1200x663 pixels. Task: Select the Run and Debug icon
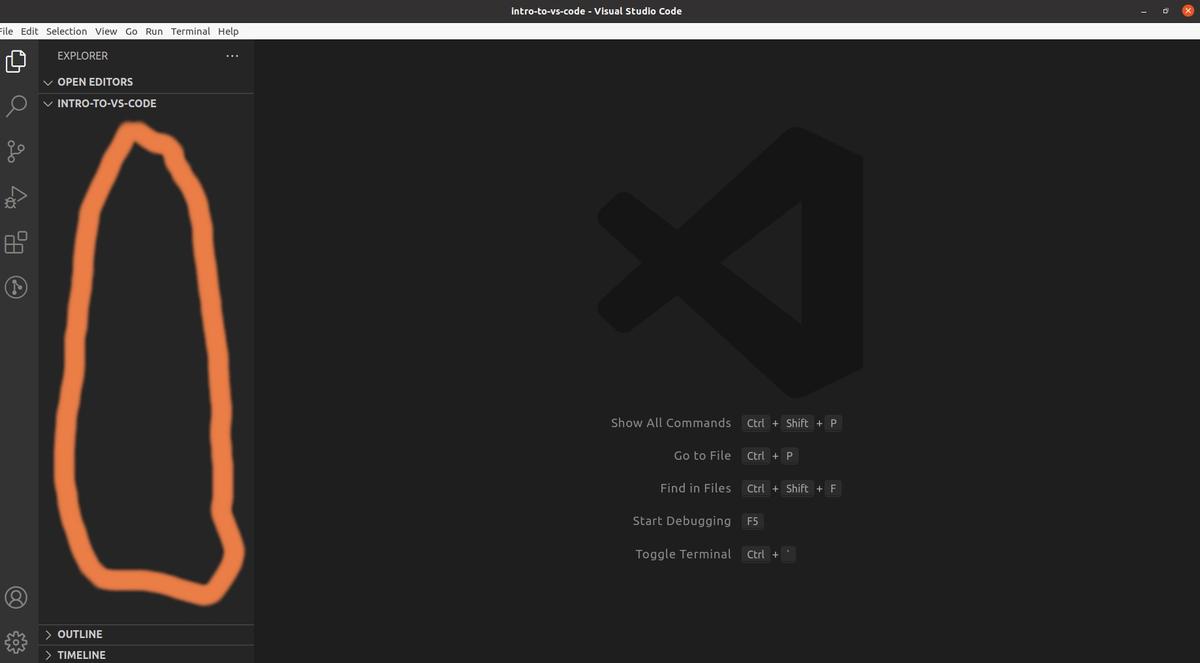pos(16,196)
